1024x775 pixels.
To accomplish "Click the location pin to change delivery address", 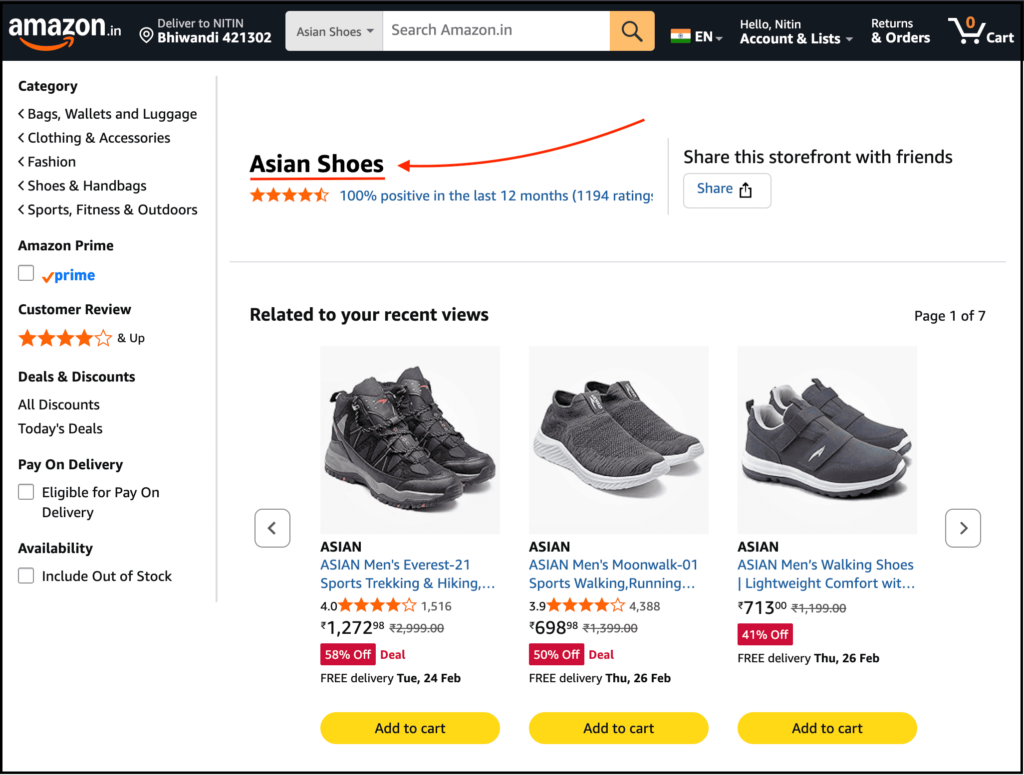I will click(x=146, y=36).
